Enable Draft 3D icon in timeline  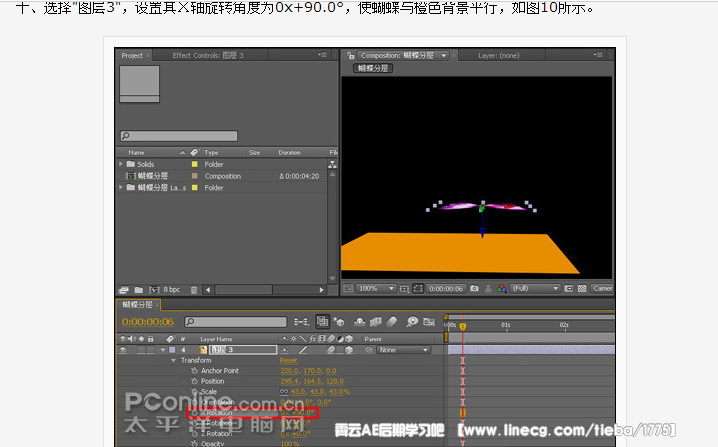coord(339,322)
